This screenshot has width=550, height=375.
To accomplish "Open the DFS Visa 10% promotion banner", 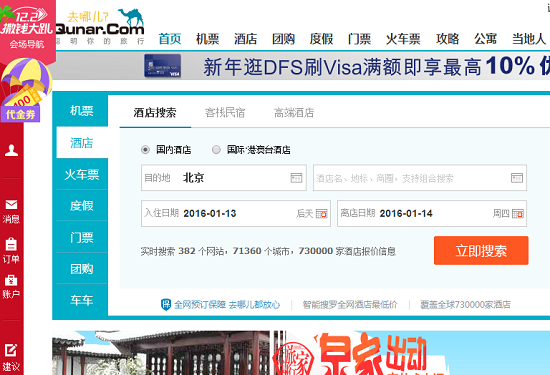I will click(303, 66).
